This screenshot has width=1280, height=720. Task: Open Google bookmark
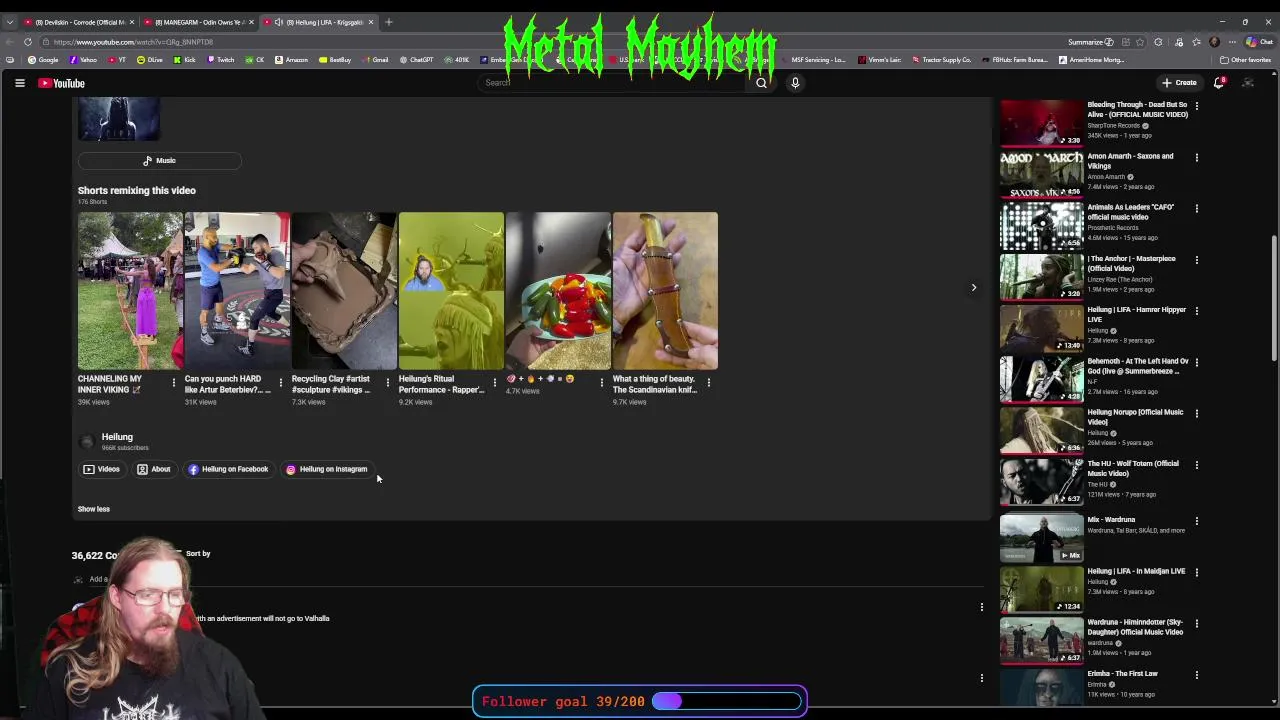[x=43, y=60]
